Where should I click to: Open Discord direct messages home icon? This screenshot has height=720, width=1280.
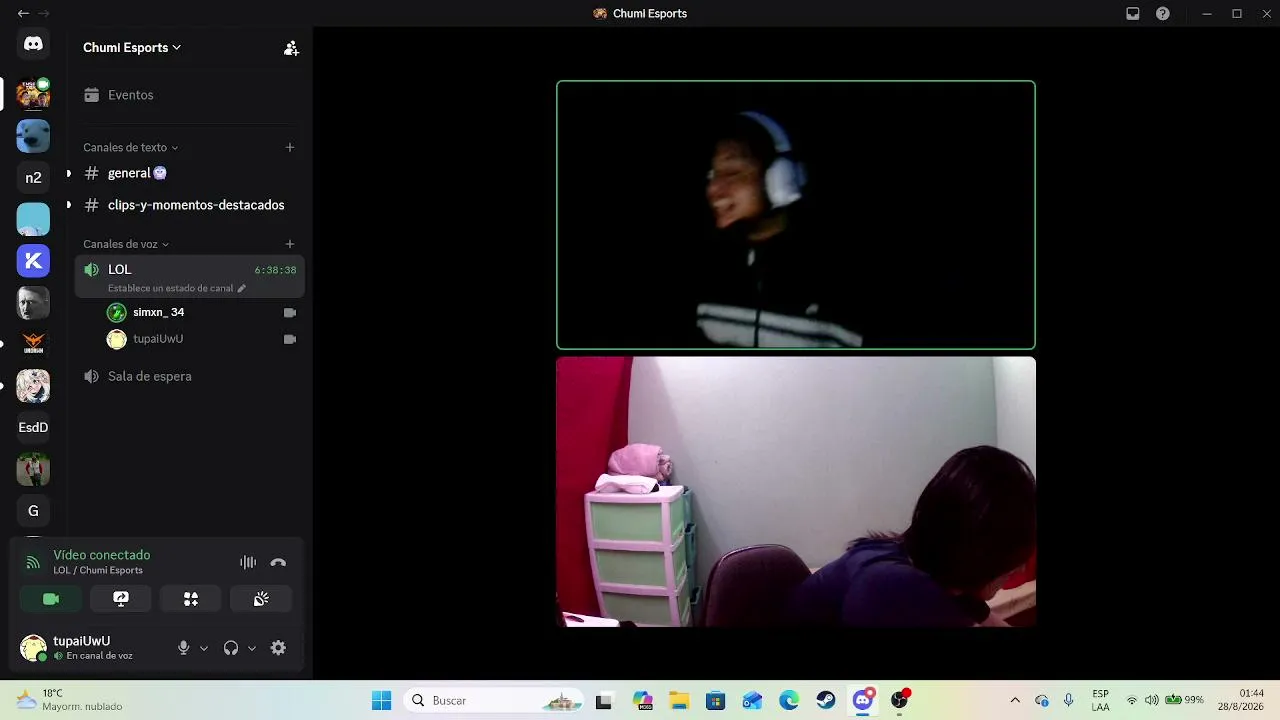(33, 44)
